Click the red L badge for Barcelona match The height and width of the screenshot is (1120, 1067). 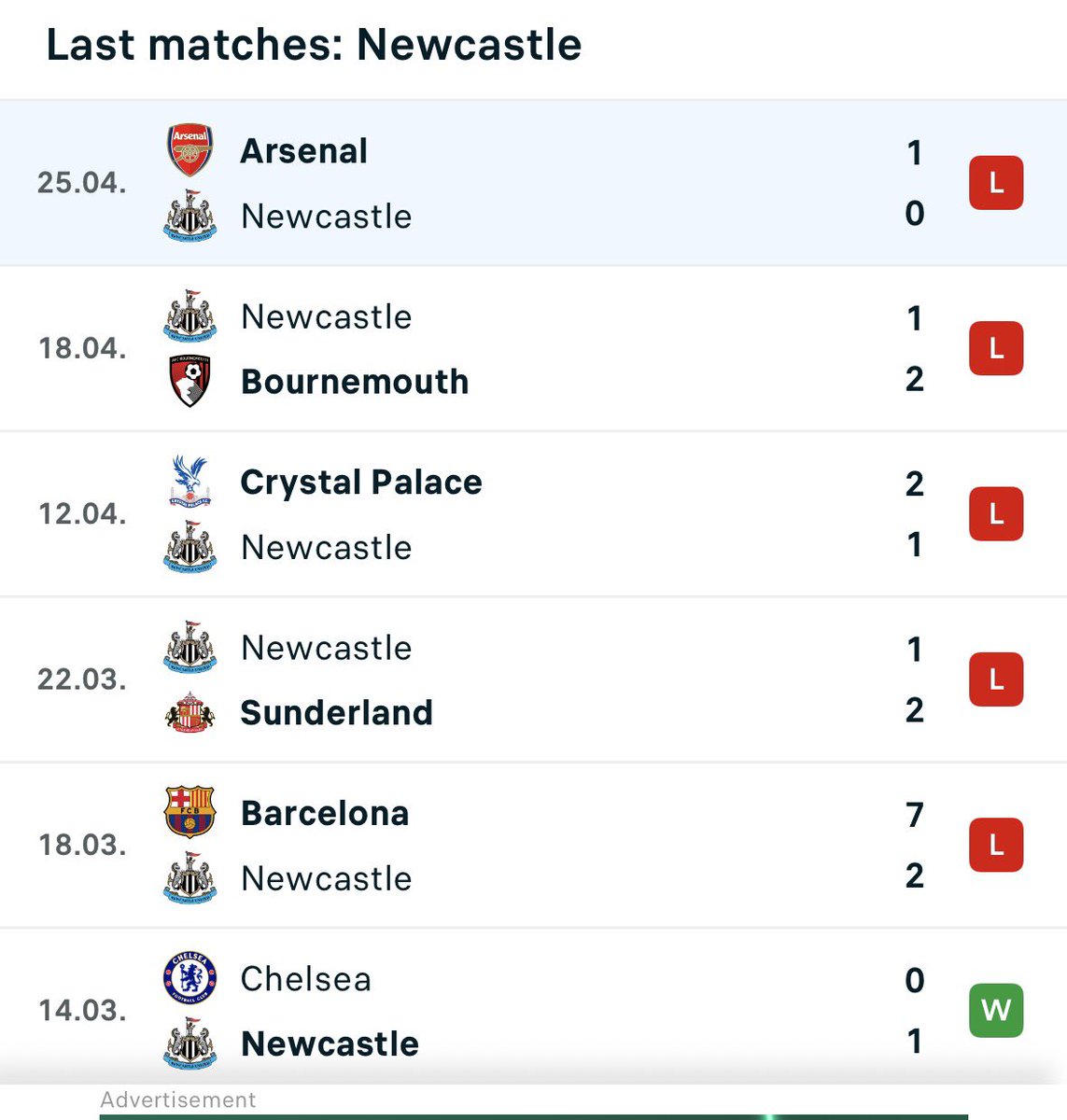tap(996, 845)
